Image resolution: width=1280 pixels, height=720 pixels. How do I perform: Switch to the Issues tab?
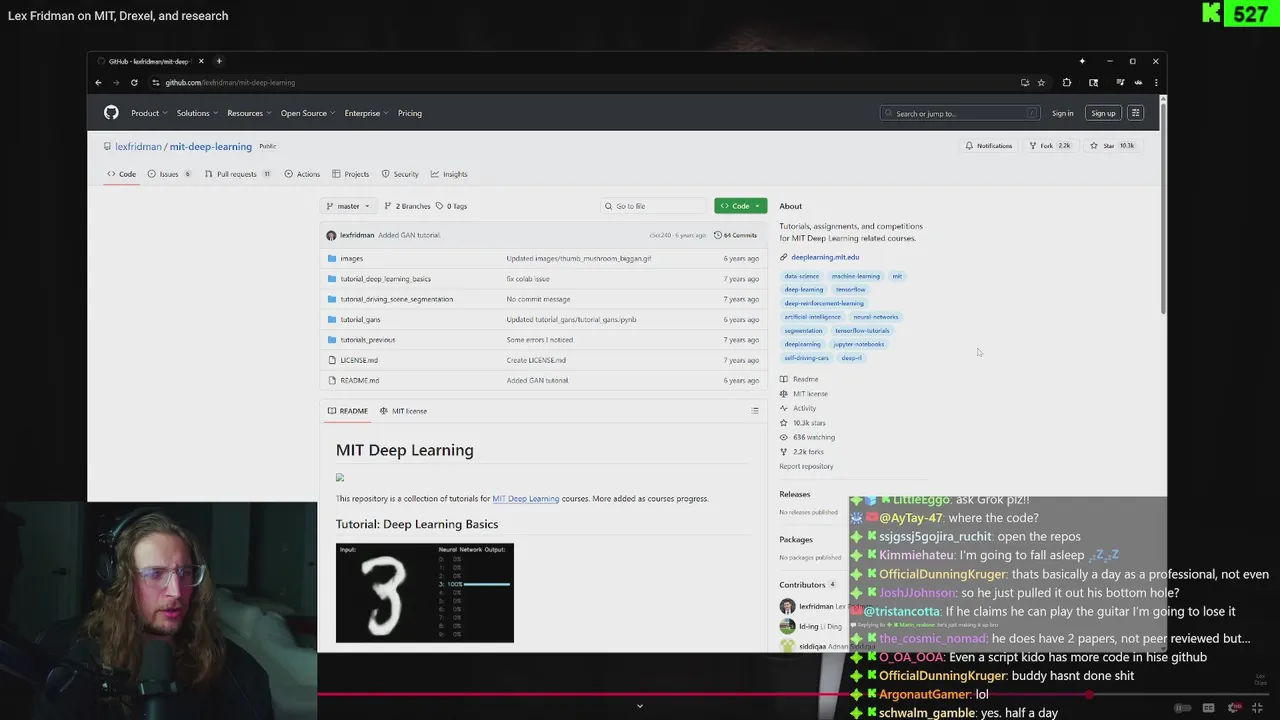coord(169,174)
